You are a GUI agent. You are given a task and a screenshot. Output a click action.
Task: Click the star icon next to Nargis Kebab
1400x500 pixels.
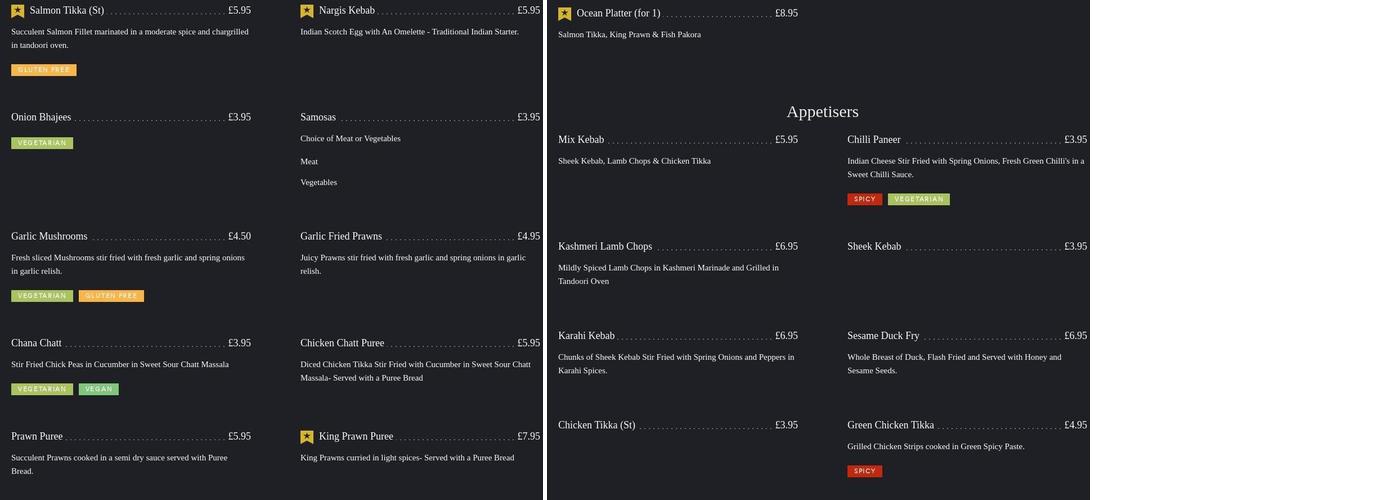[x=307, y=11]
